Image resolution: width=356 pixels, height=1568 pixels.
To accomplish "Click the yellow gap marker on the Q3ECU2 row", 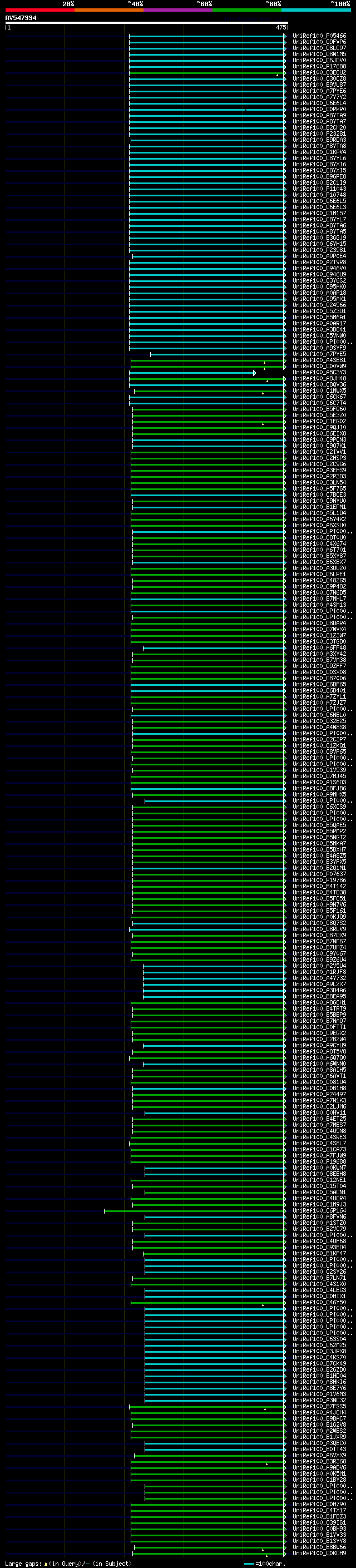I will pos(278,75).
